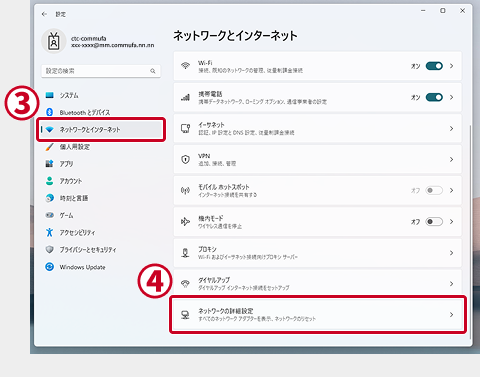This screenshot has width=480, height=377.
Task: Open the ダイヤルアップ settings row
Action: pyautogui.click(x=317, y=284)
